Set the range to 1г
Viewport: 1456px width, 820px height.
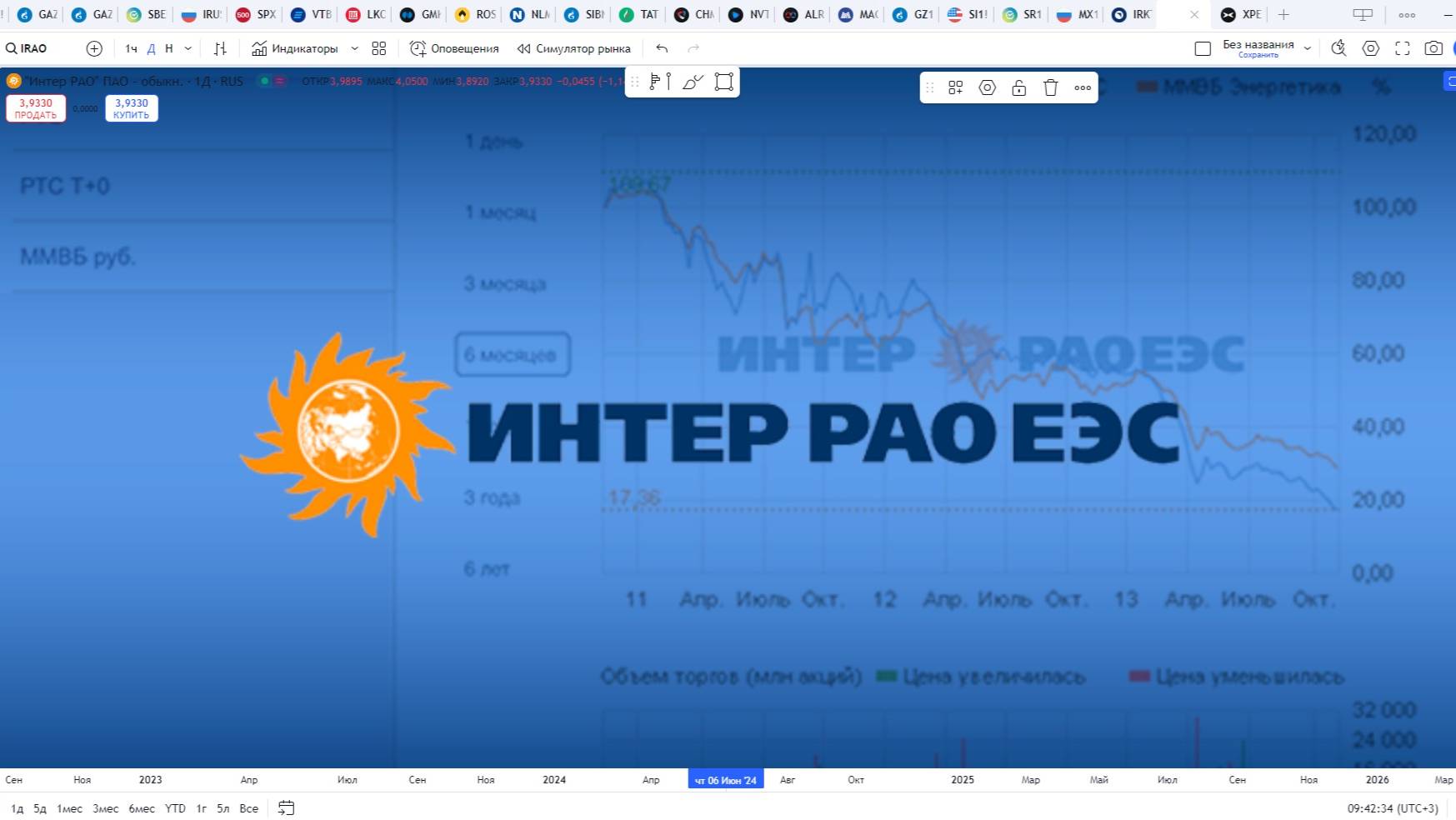click(x=201, y=808)
